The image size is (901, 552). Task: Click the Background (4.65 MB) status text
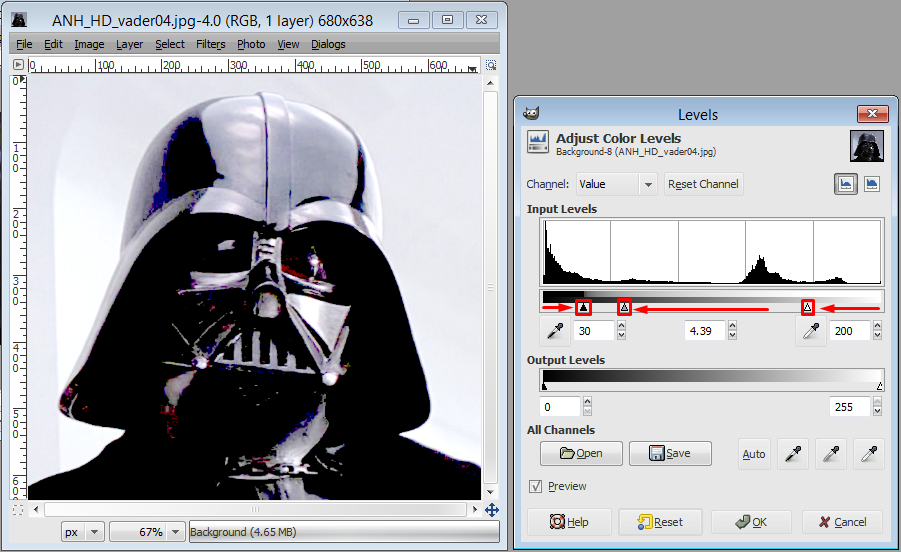click(x=243, y=532)
